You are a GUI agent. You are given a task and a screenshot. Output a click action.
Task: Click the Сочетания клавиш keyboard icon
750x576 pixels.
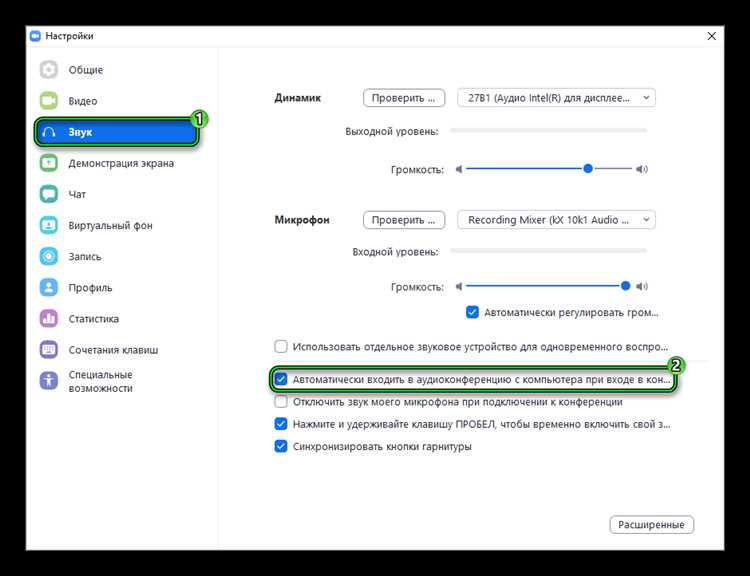pos(49,350)
